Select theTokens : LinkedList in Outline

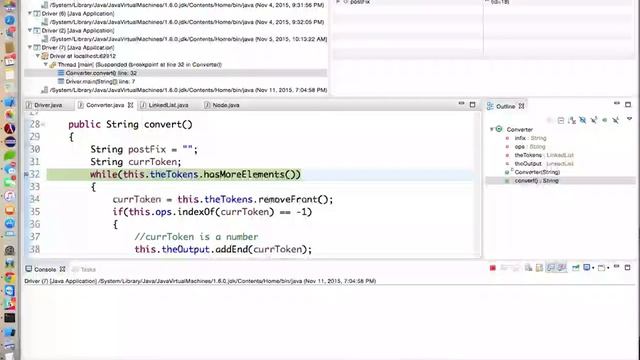tap(544, 155)
